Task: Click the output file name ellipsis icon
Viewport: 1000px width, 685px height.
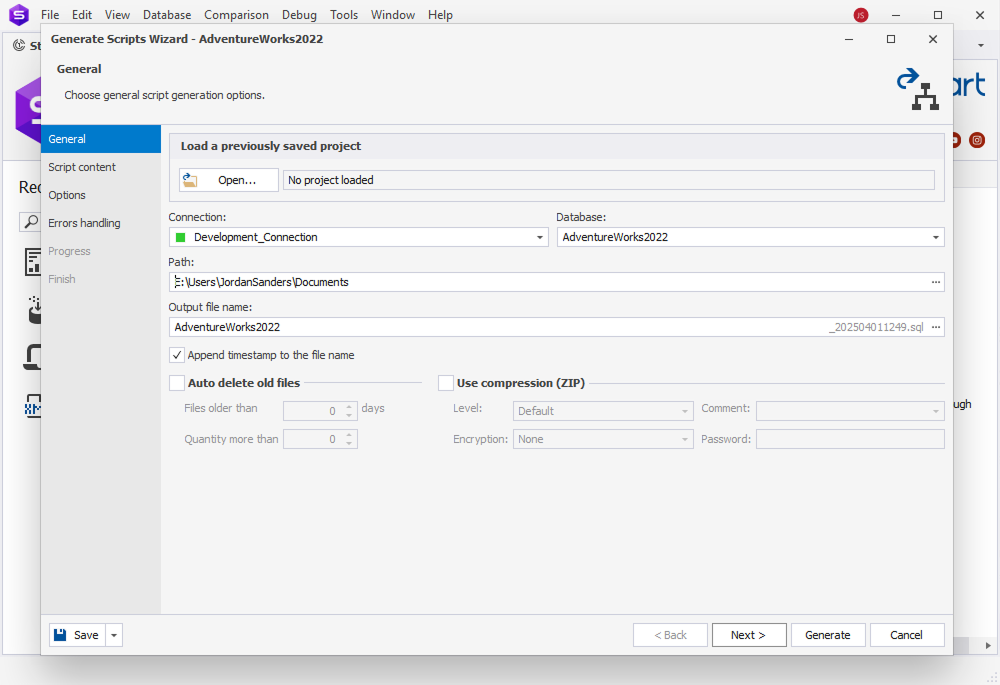Action: (934, 327)
